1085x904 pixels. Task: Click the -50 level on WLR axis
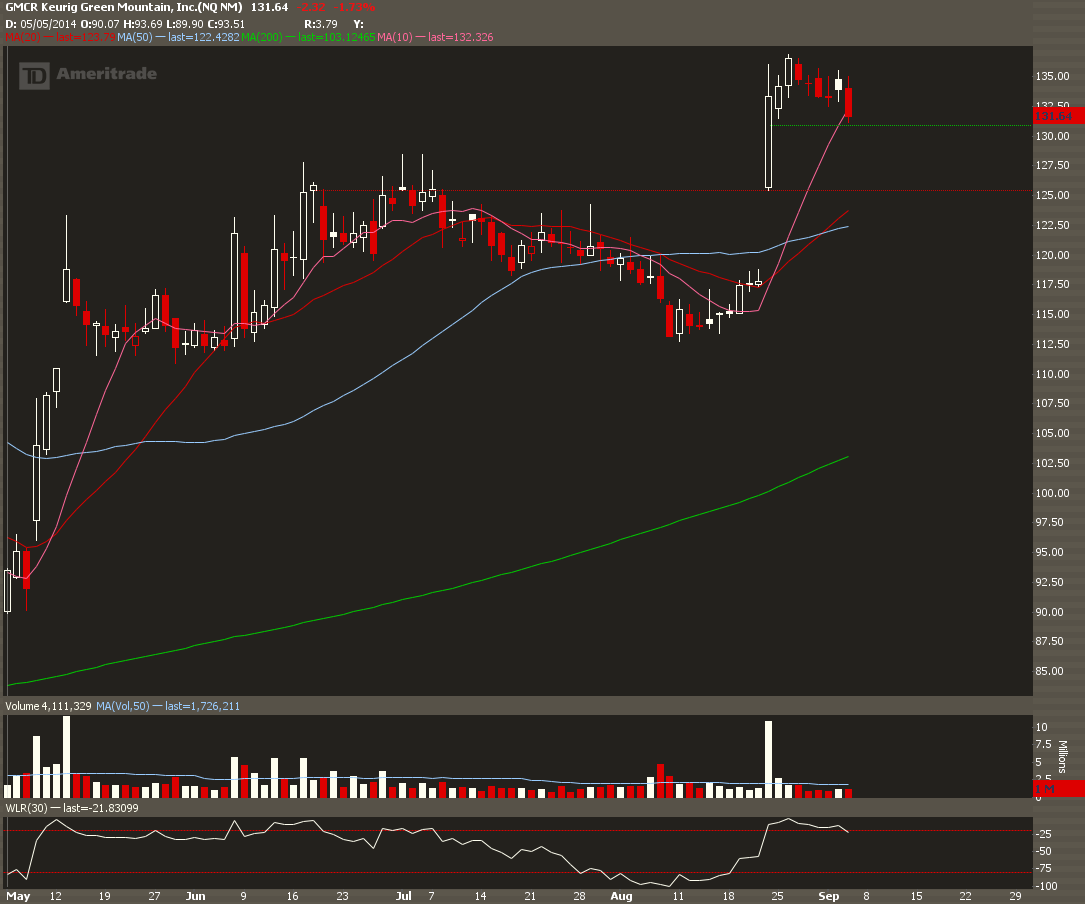pos(1043,851)
